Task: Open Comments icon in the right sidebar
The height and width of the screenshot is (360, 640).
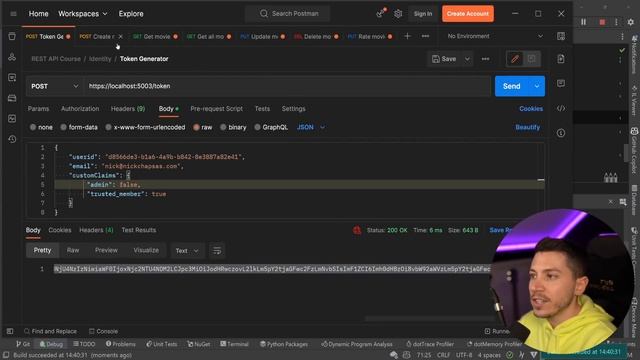Action: (561, 83)
